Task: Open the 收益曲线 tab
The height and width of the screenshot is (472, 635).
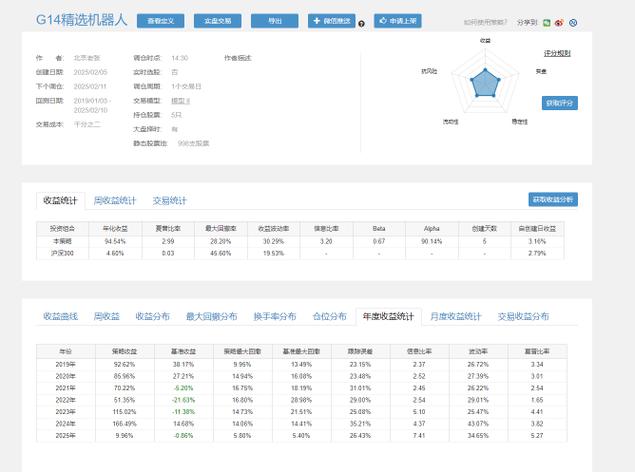Action: click(x=59, y=316)
